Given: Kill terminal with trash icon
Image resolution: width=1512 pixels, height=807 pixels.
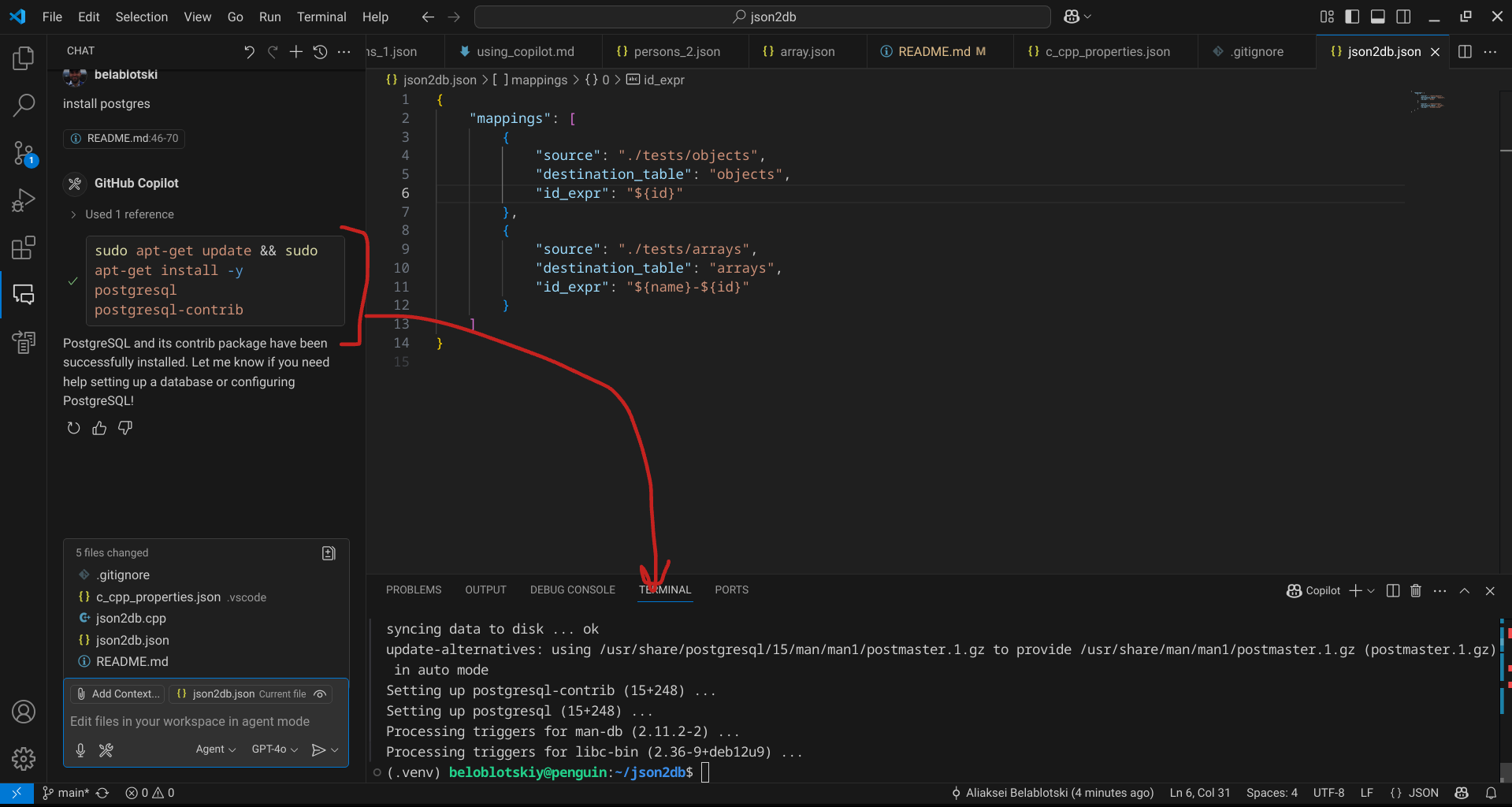Looking at the screenshot, I should pyautogui.click(x=1416, y=590).
